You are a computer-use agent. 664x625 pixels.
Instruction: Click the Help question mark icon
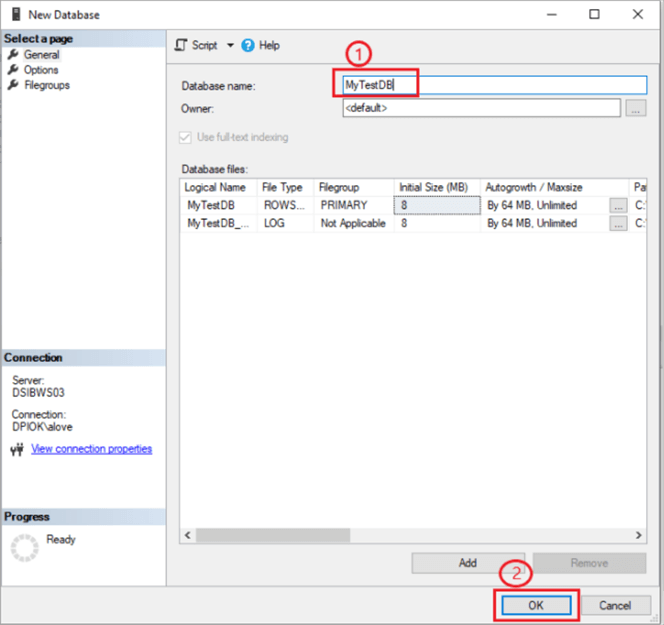[x=248, y=45]
